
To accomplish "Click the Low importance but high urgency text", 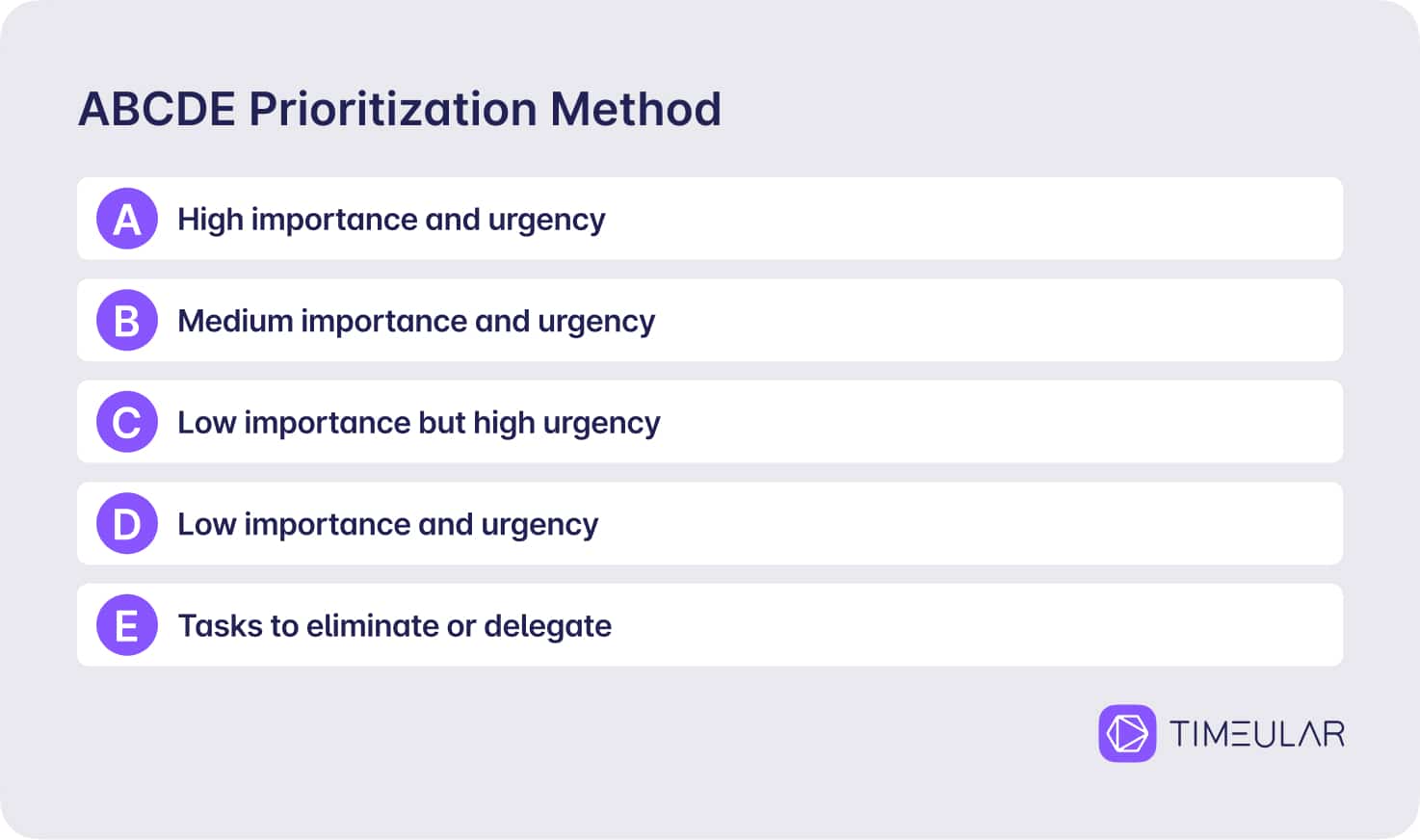I will (x=419, y=423).
